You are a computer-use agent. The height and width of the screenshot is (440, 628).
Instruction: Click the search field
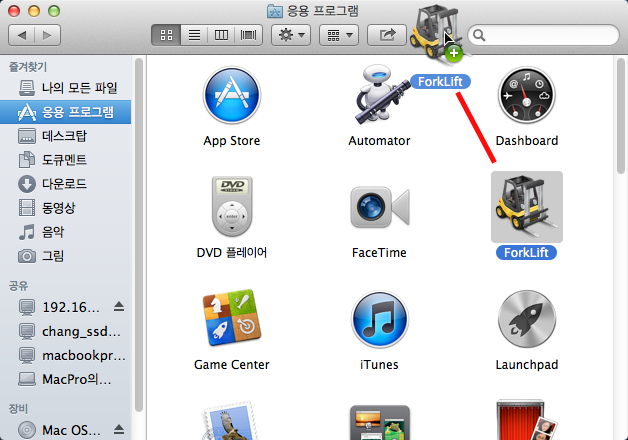point(543,35)
